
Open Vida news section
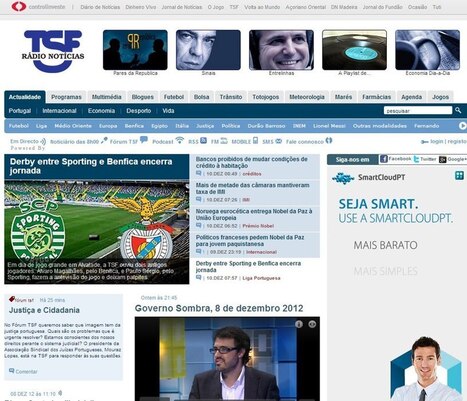point(168,111)
